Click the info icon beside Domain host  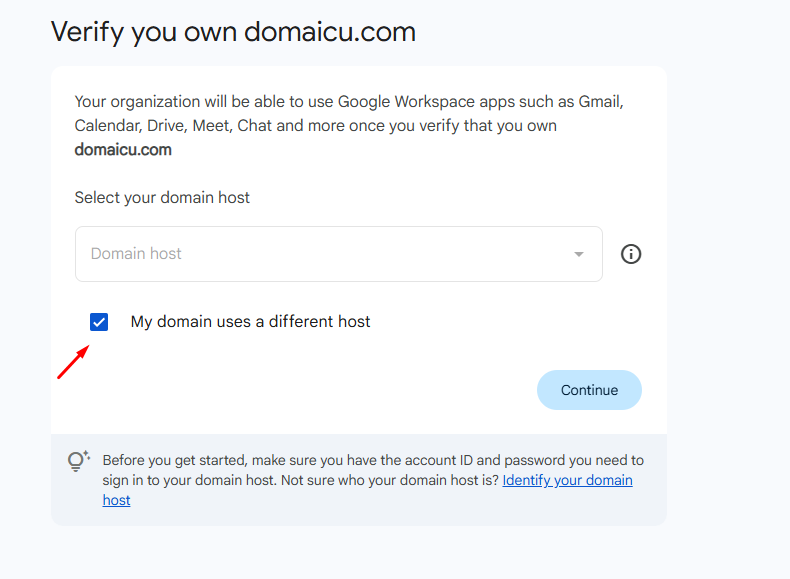(631, 254)
